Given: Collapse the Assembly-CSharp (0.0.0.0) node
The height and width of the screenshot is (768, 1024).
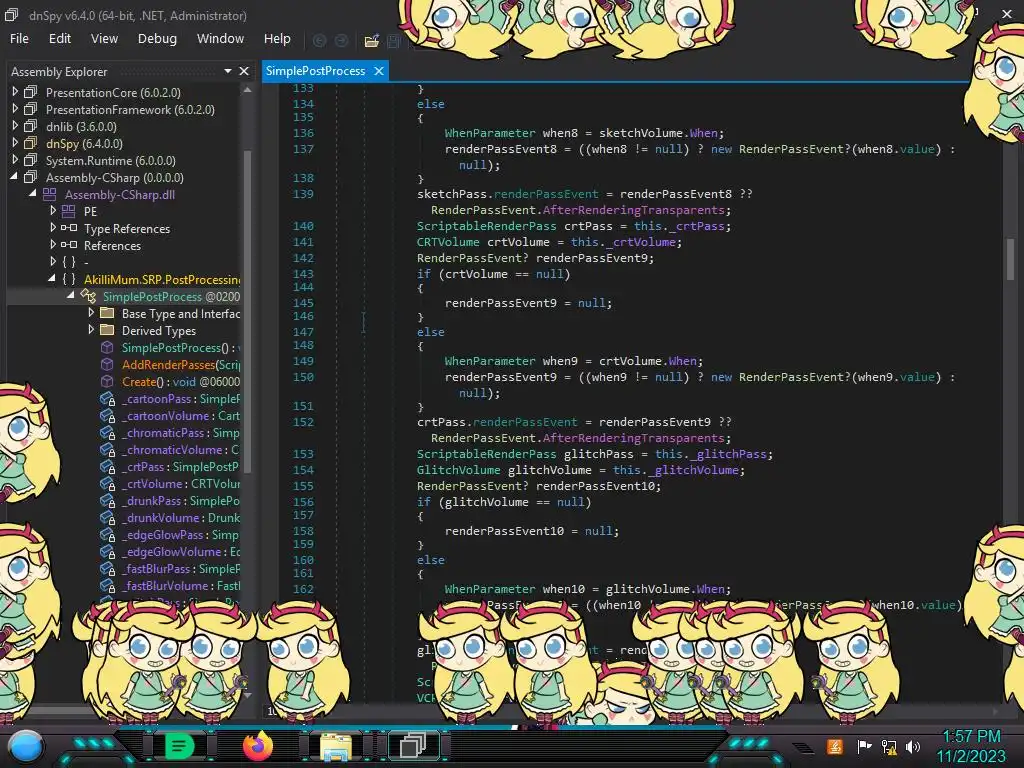Looking at the screenshot, I should tap(15, 177).
